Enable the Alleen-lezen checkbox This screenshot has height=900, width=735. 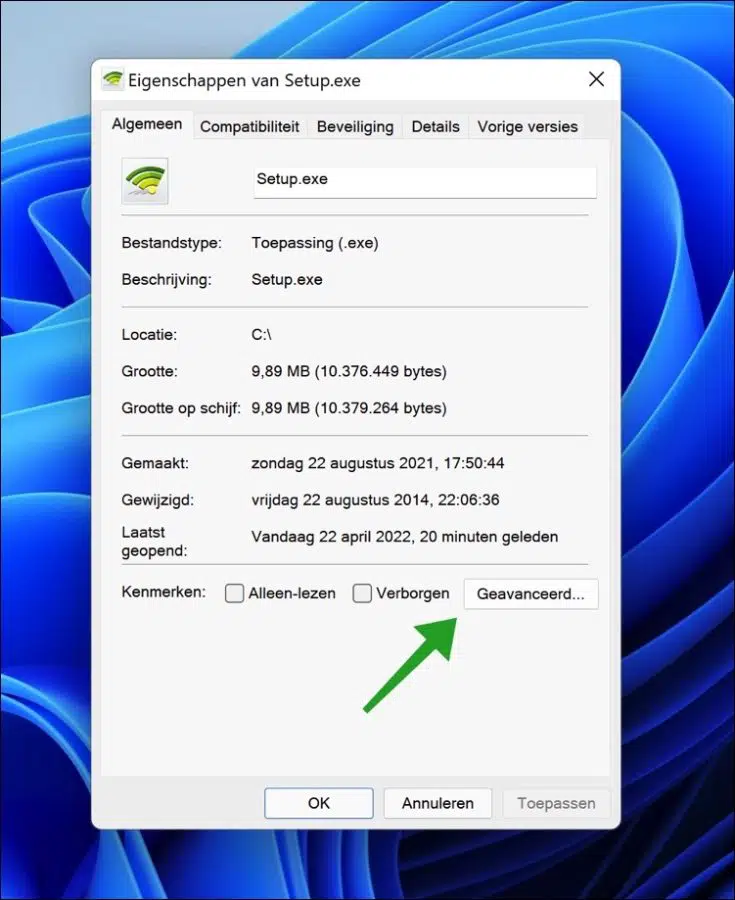pos(234,593)
